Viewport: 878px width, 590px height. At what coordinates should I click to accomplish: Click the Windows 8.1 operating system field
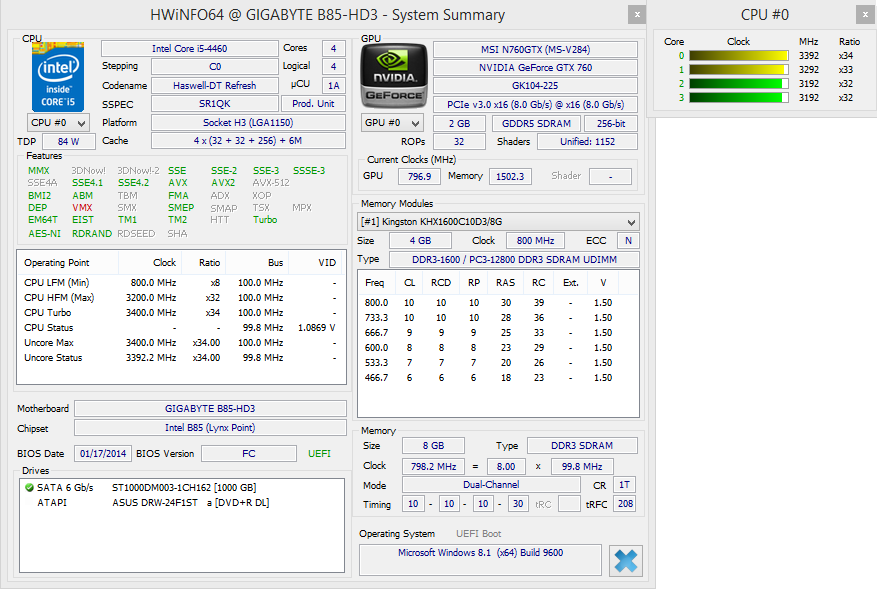click(x=480, y=560)
